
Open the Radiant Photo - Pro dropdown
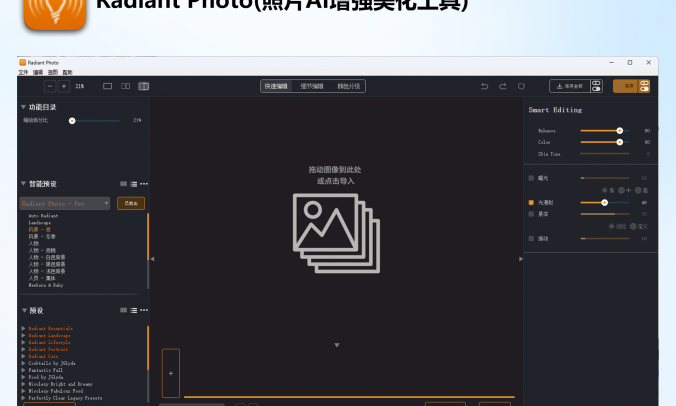coord(65,203)
